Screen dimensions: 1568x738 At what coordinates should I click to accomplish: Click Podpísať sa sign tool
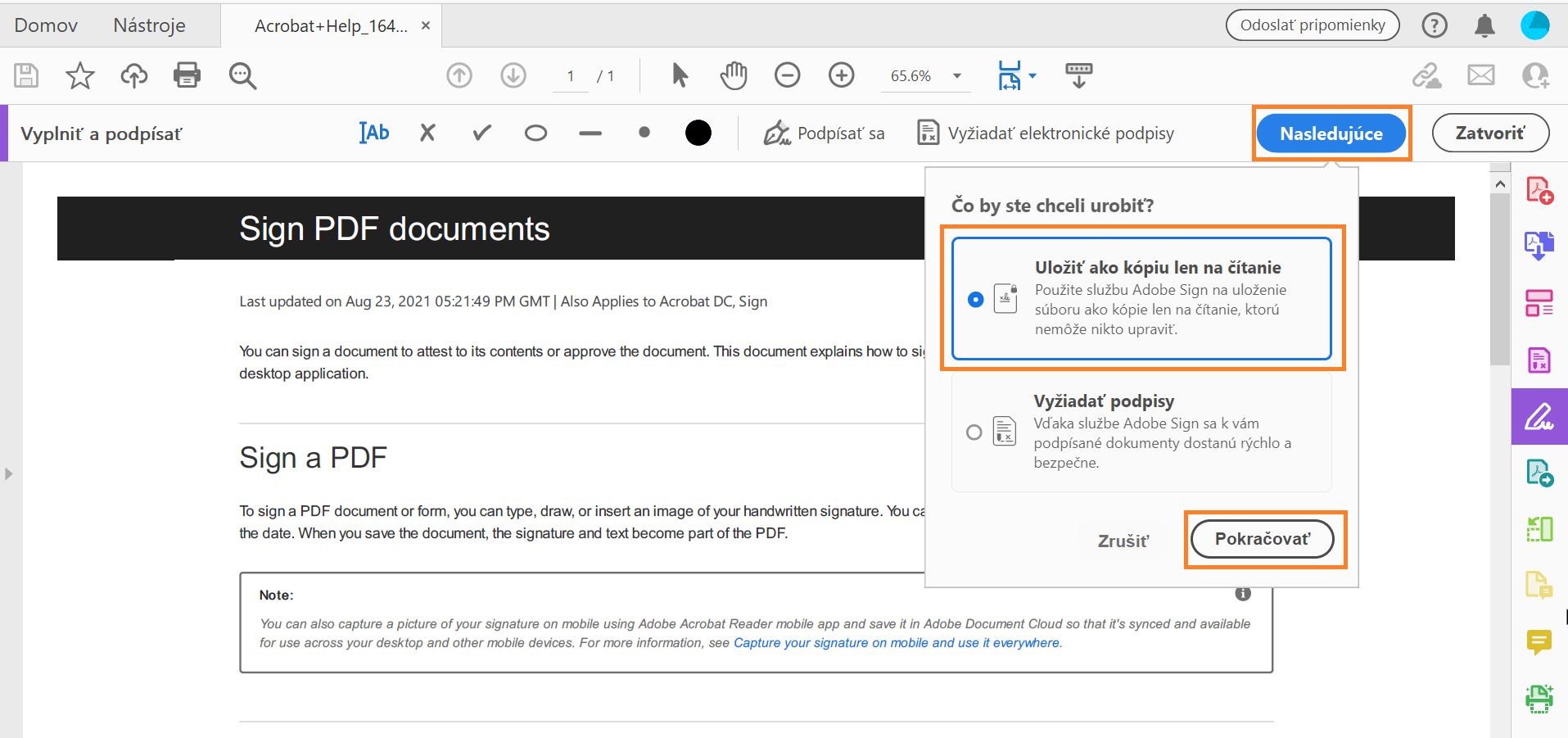tap(824, 133)
